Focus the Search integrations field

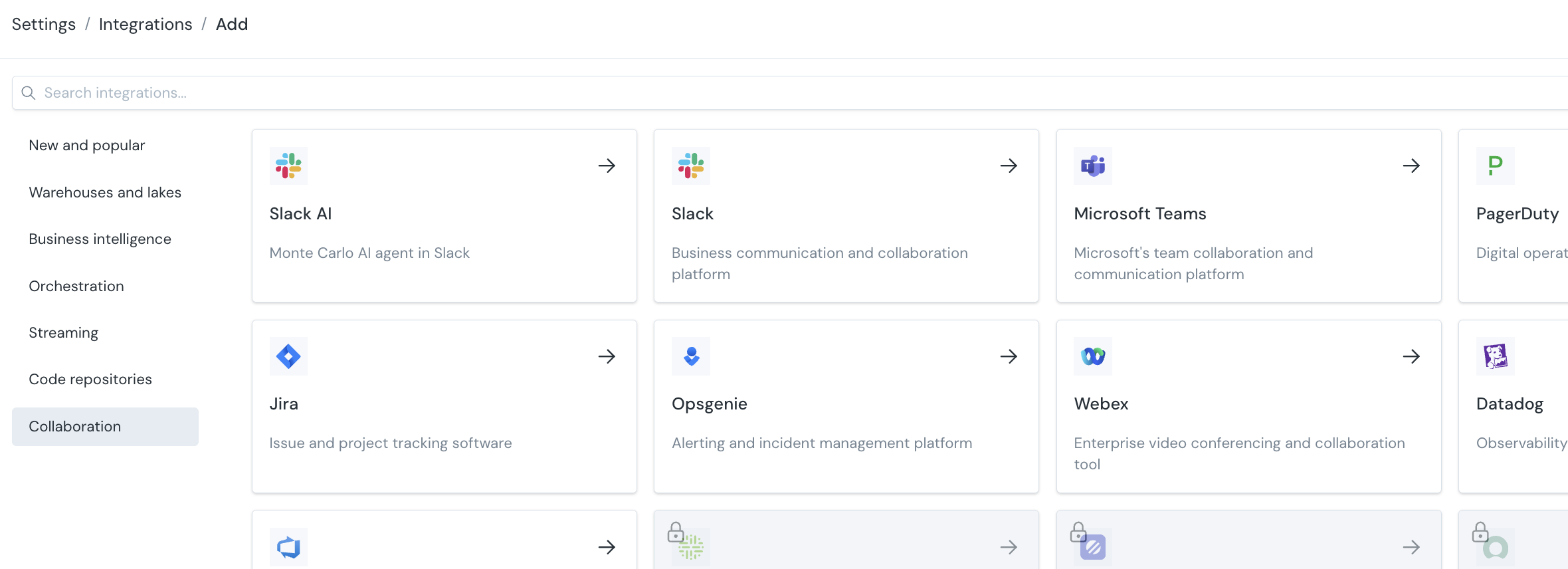[x=790, y=93]
